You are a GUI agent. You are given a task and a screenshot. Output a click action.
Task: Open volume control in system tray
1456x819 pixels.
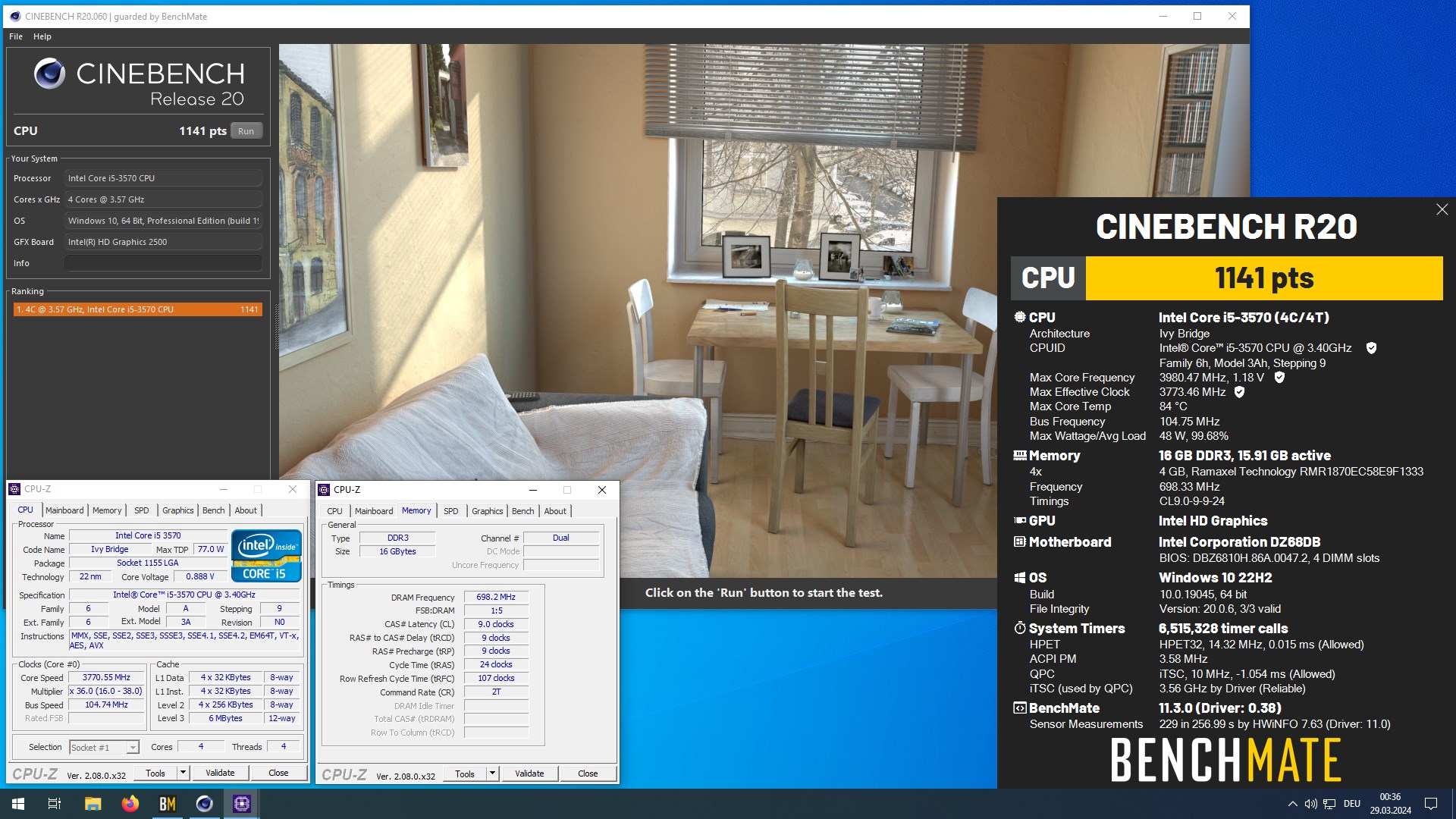[1310, 804]
